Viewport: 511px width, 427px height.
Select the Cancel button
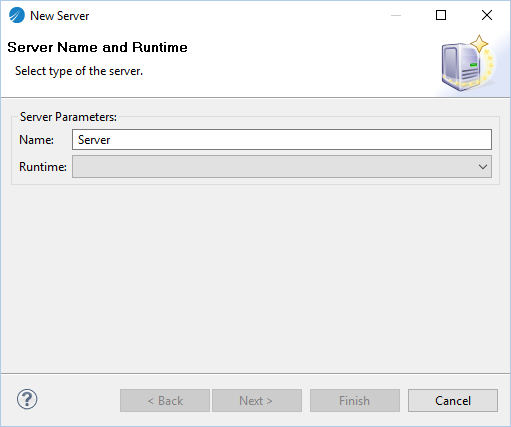coord(453,400)
